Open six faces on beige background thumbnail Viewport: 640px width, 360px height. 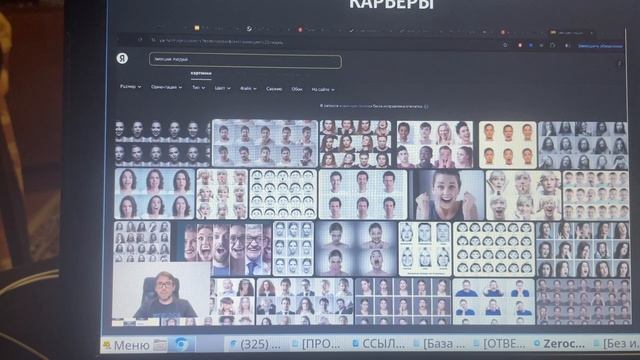pos(507,145)
